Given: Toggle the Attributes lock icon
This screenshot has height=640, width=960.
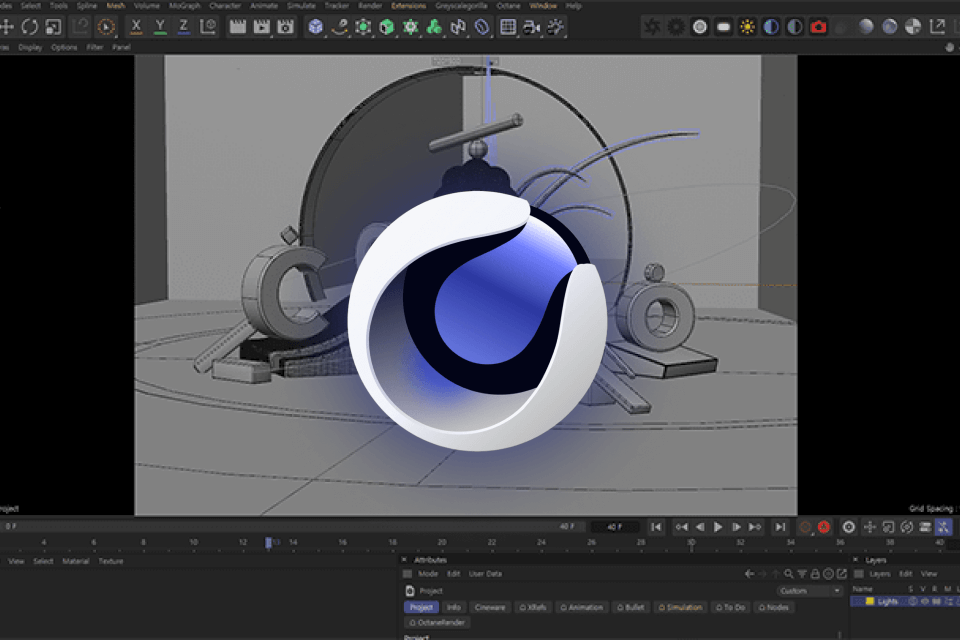Looking at the screenshot, I should (815, 574).
